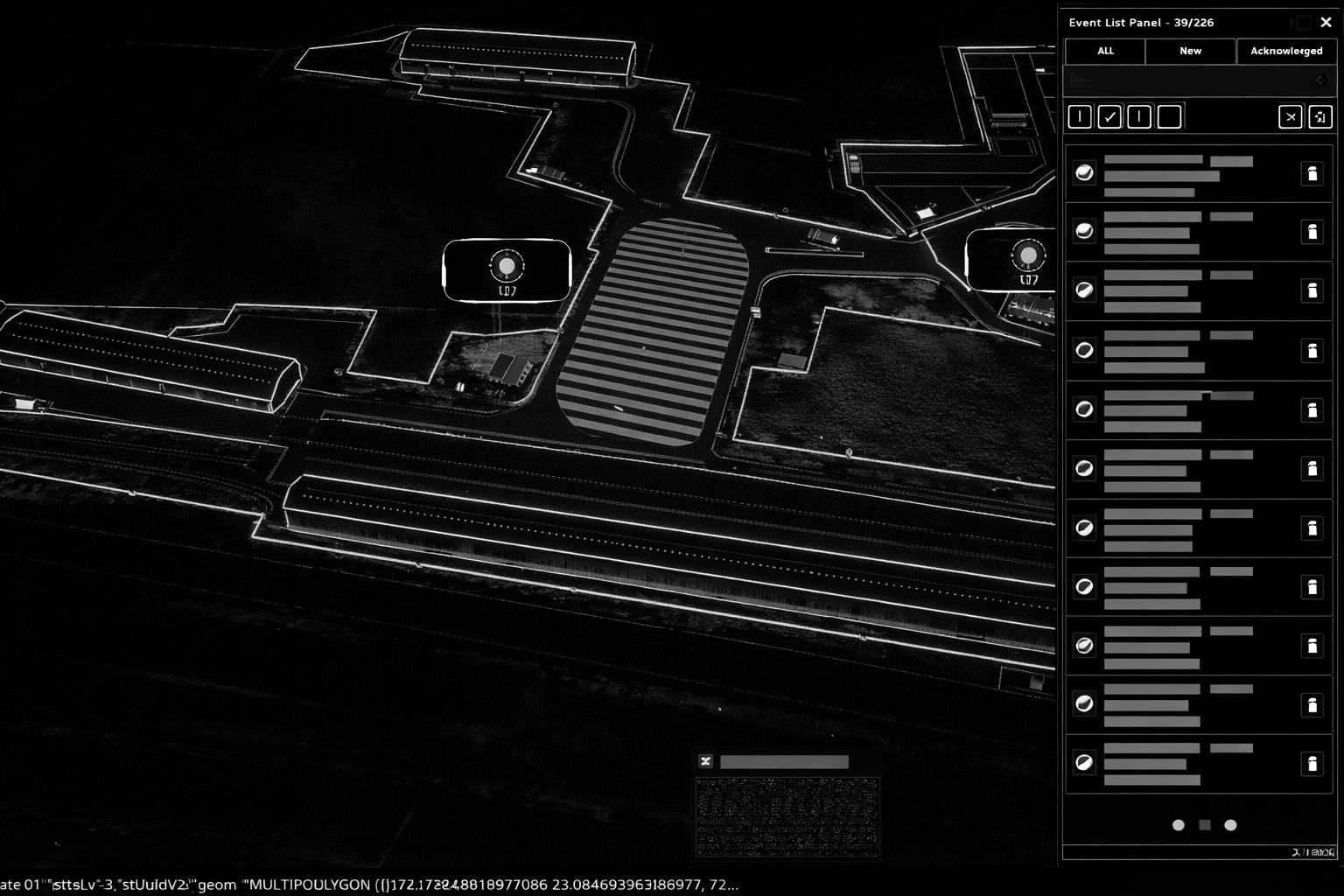1344x896 pixels.
Task: Click the checkmark filter button in toolbar
Action: 1109,117
